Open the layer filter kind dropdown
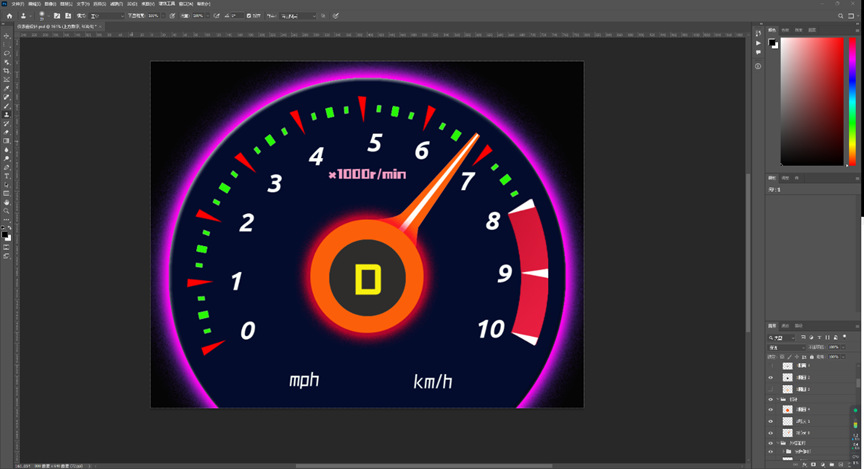This screenshot has height=469, width=864. point(781,337)
